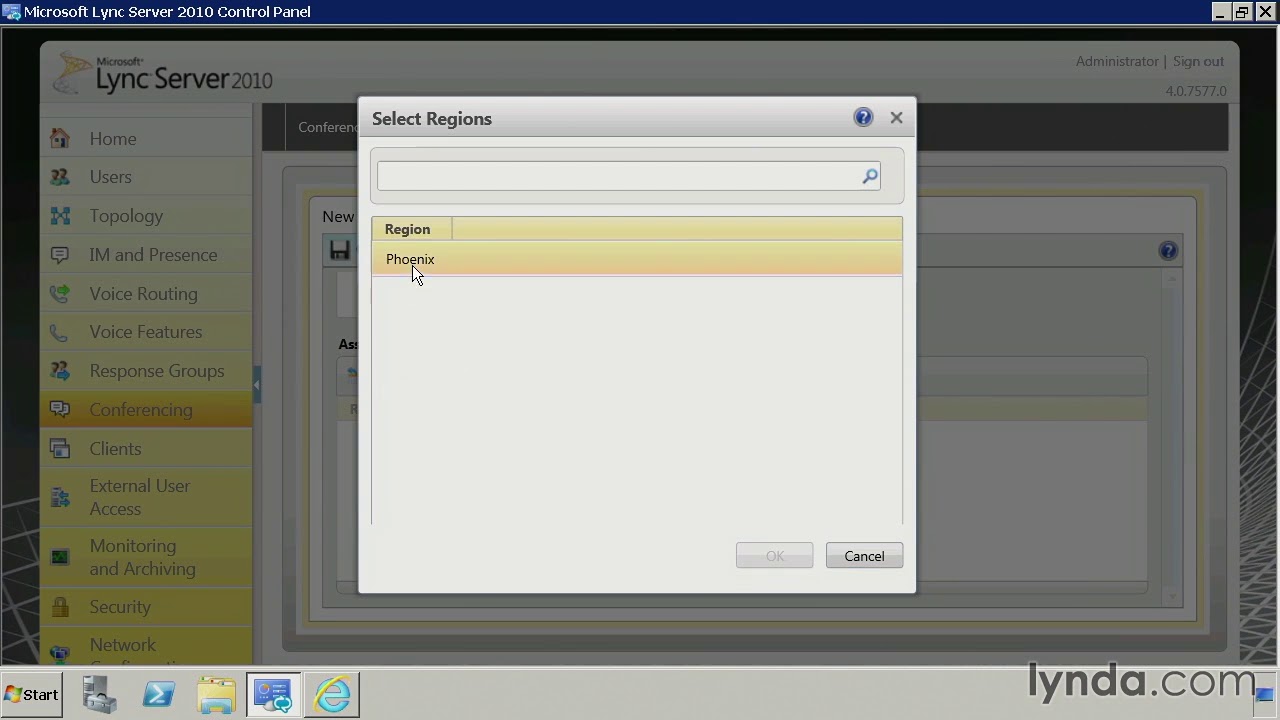The image size is (1280, 720).
Task: Click the IM and Presence chat icon
Action: tap(60, 255)
